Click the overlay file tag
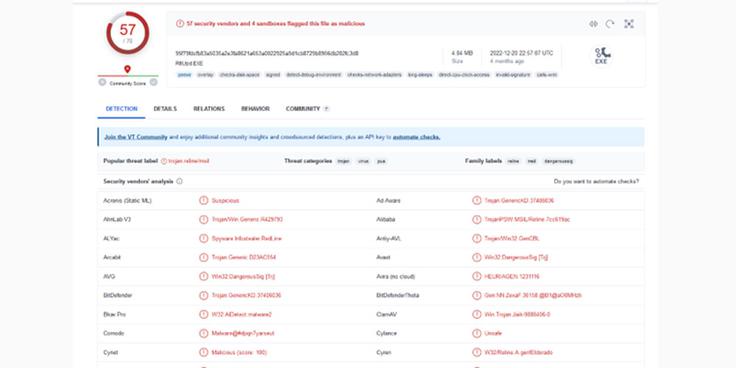 [205, 75]
